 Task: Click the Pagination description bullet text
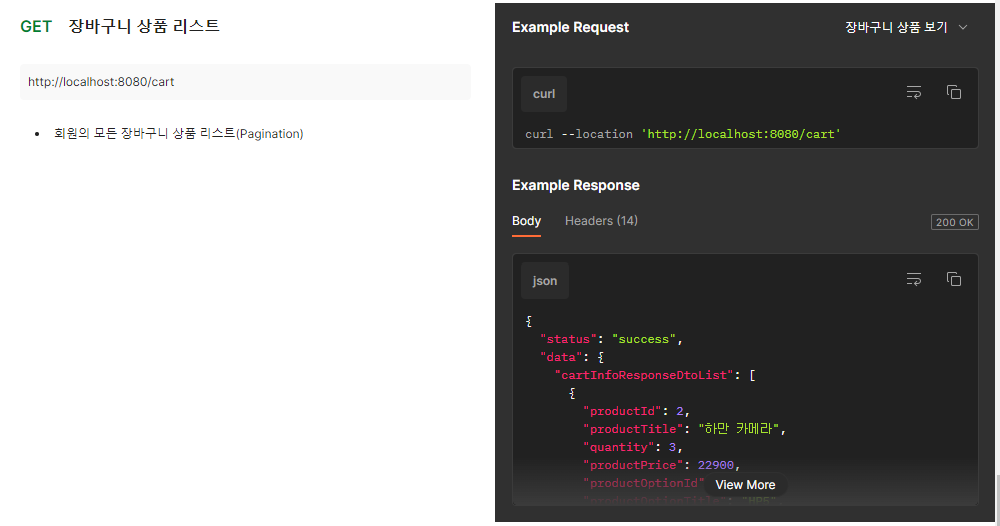coord(179,133)
